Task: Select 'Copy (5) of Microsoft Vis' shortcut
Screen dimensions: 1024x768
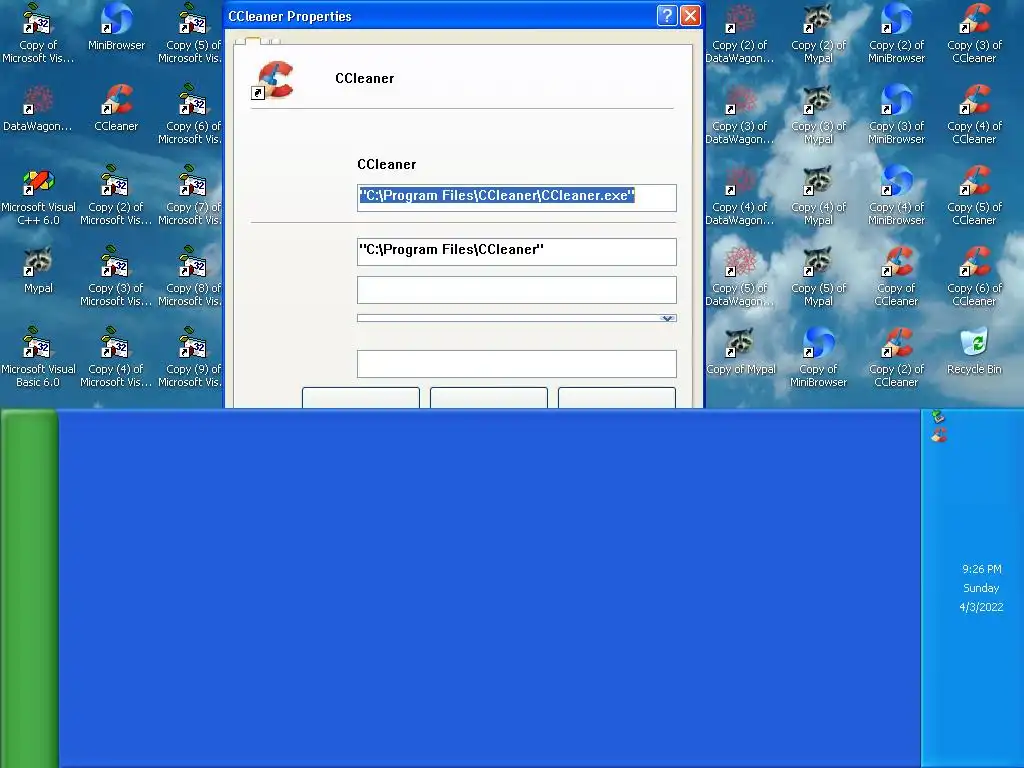Action: [190, 34]
